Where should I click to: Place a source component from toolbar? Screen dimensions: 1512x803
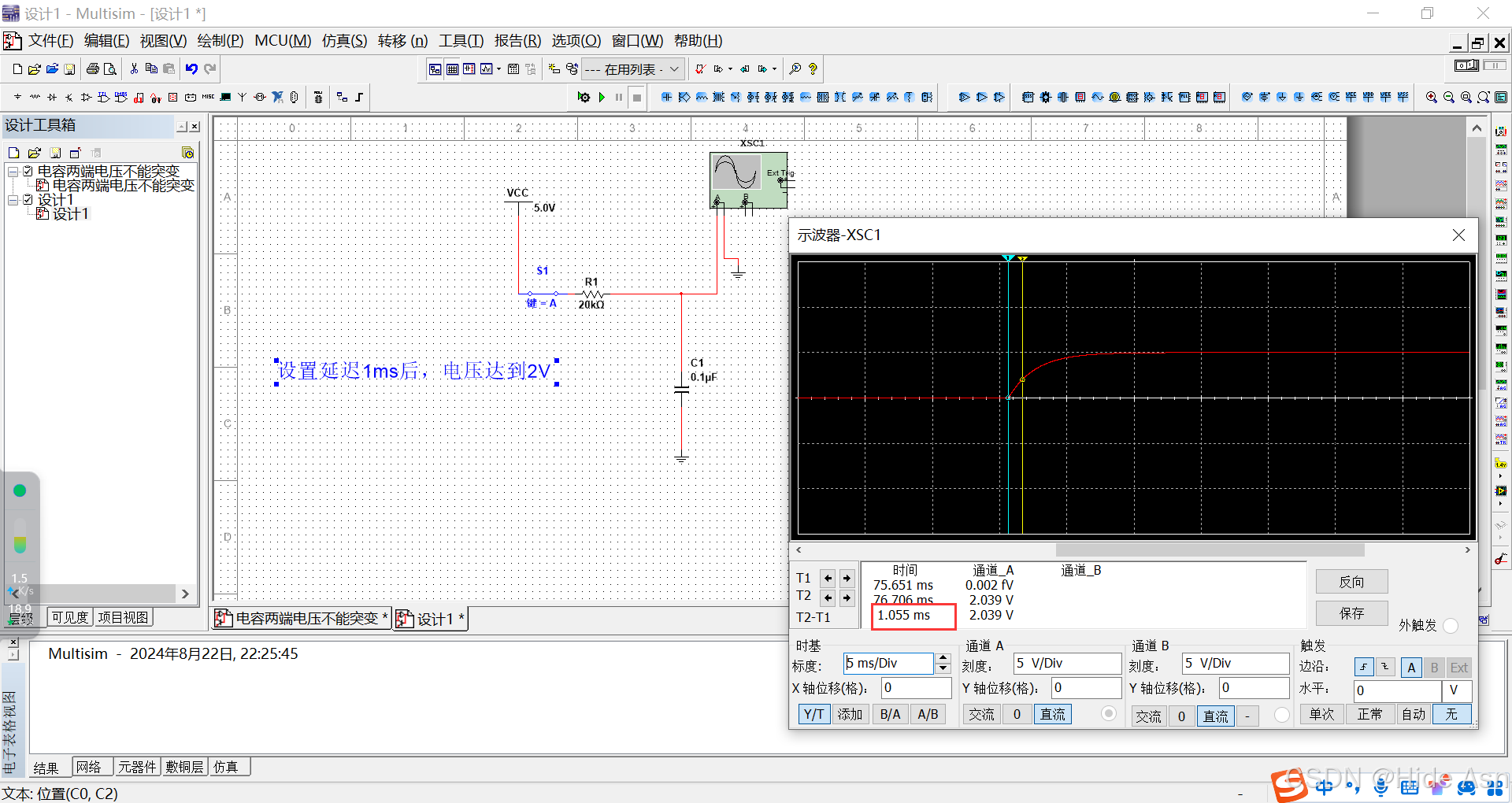(x=17, y=98)
